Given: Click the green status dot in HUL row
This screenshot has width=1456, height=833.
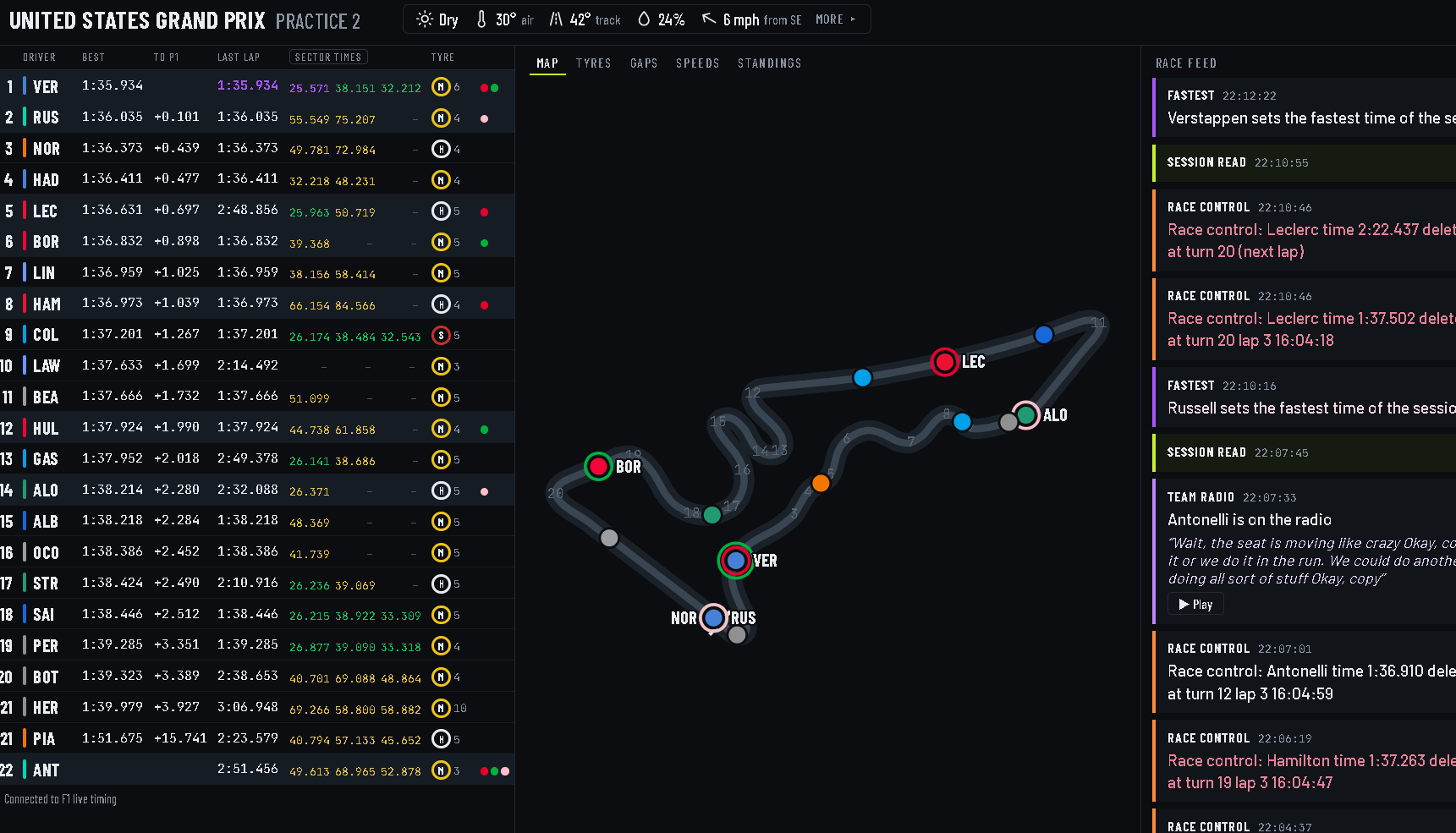Looking at the screenshot, I should [484, 430].
